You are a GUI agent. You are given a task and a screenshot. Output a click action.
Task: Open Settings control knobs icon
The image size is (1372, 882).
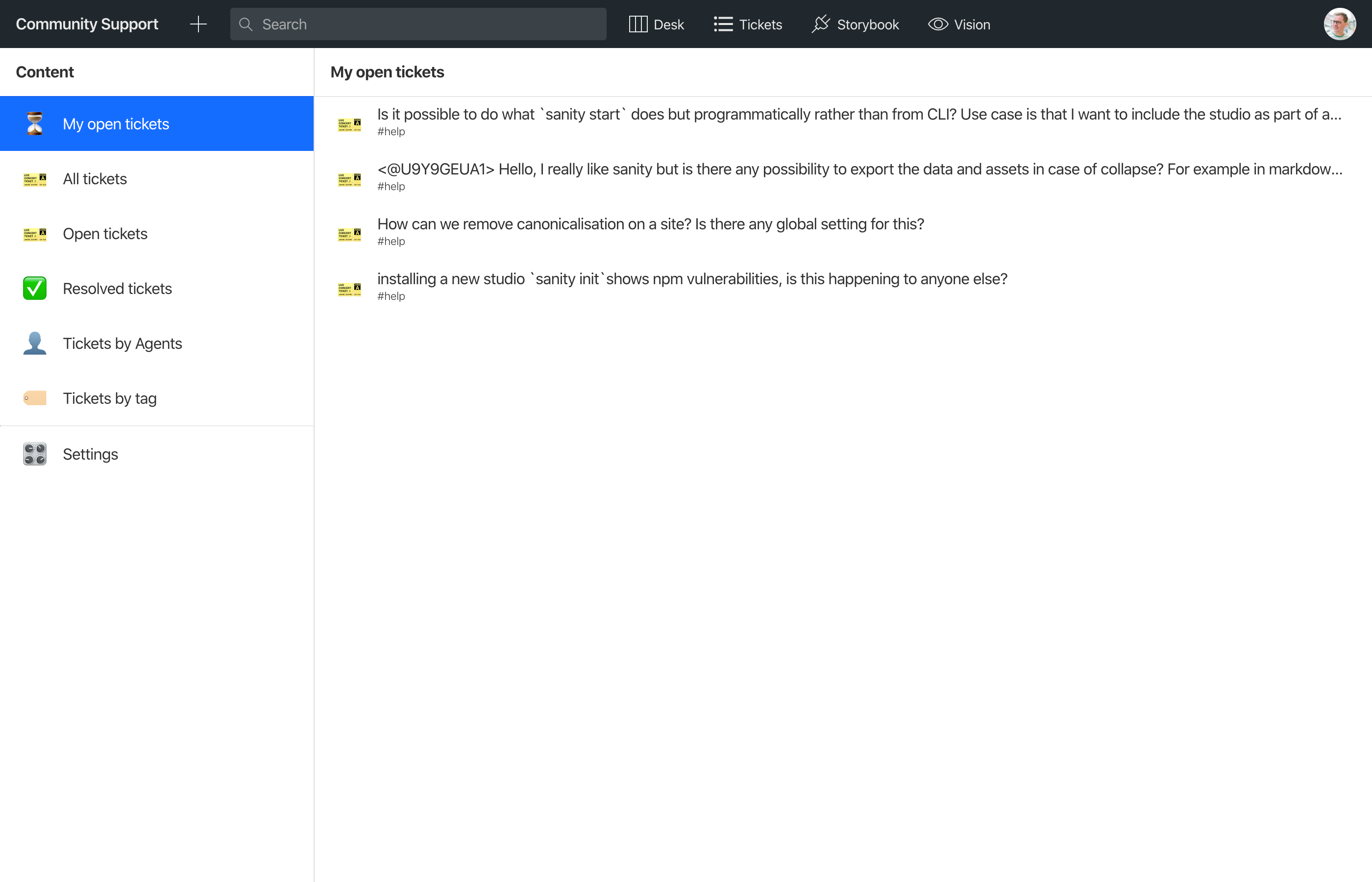[91, 454]
